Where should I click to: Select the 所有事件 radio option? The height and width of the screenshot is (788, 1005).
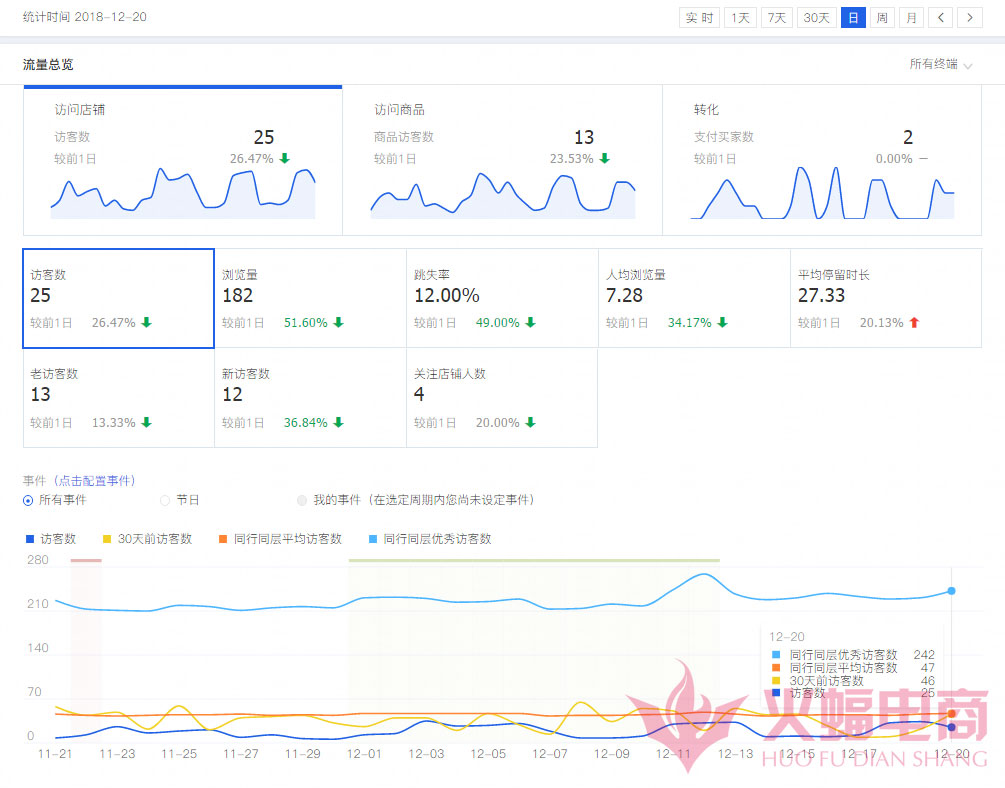(29, 500)
